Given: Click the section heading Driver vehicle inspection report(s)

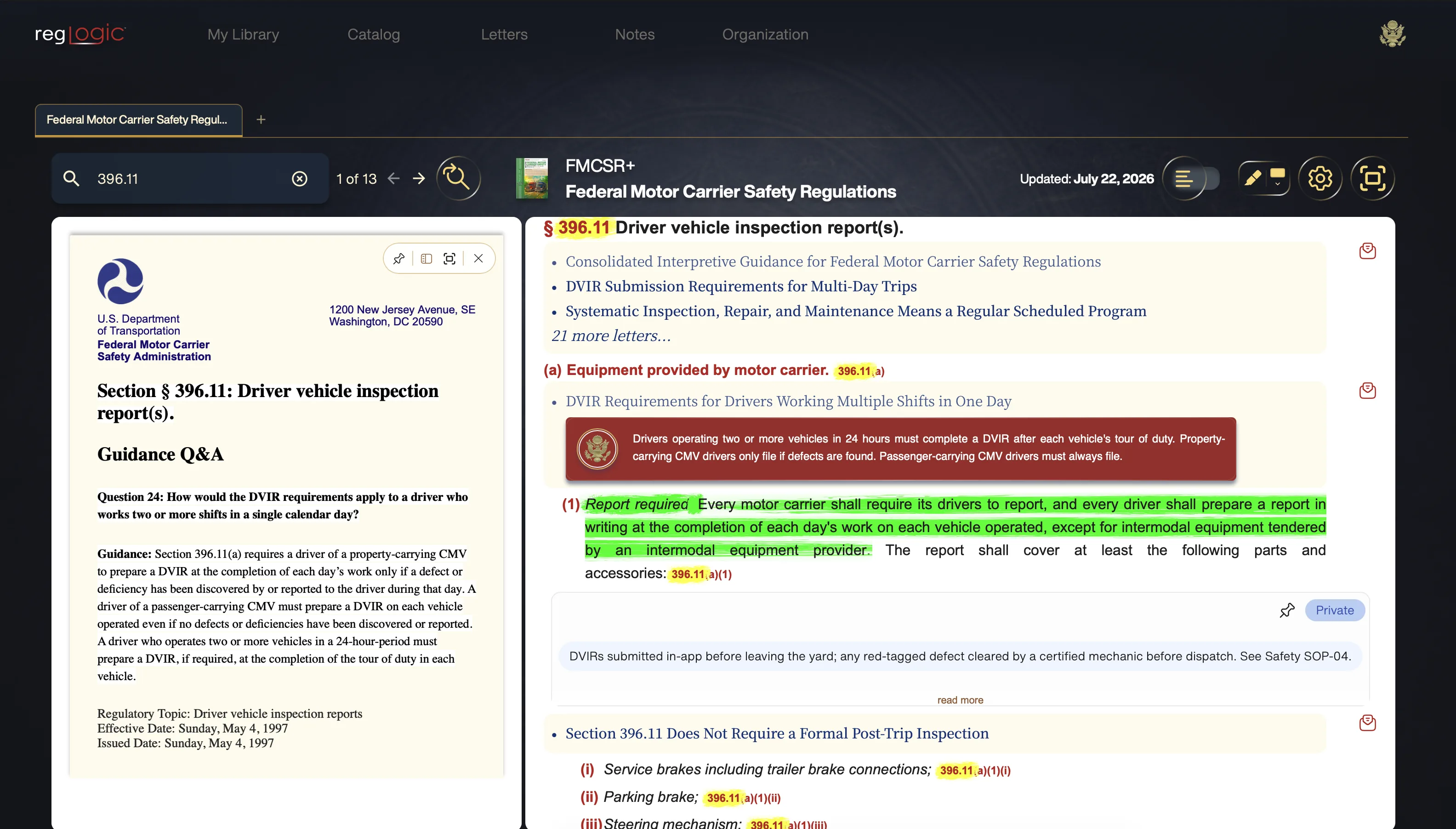Looking at the screenshot, I should pyautogui.click(x=759, y=227).
